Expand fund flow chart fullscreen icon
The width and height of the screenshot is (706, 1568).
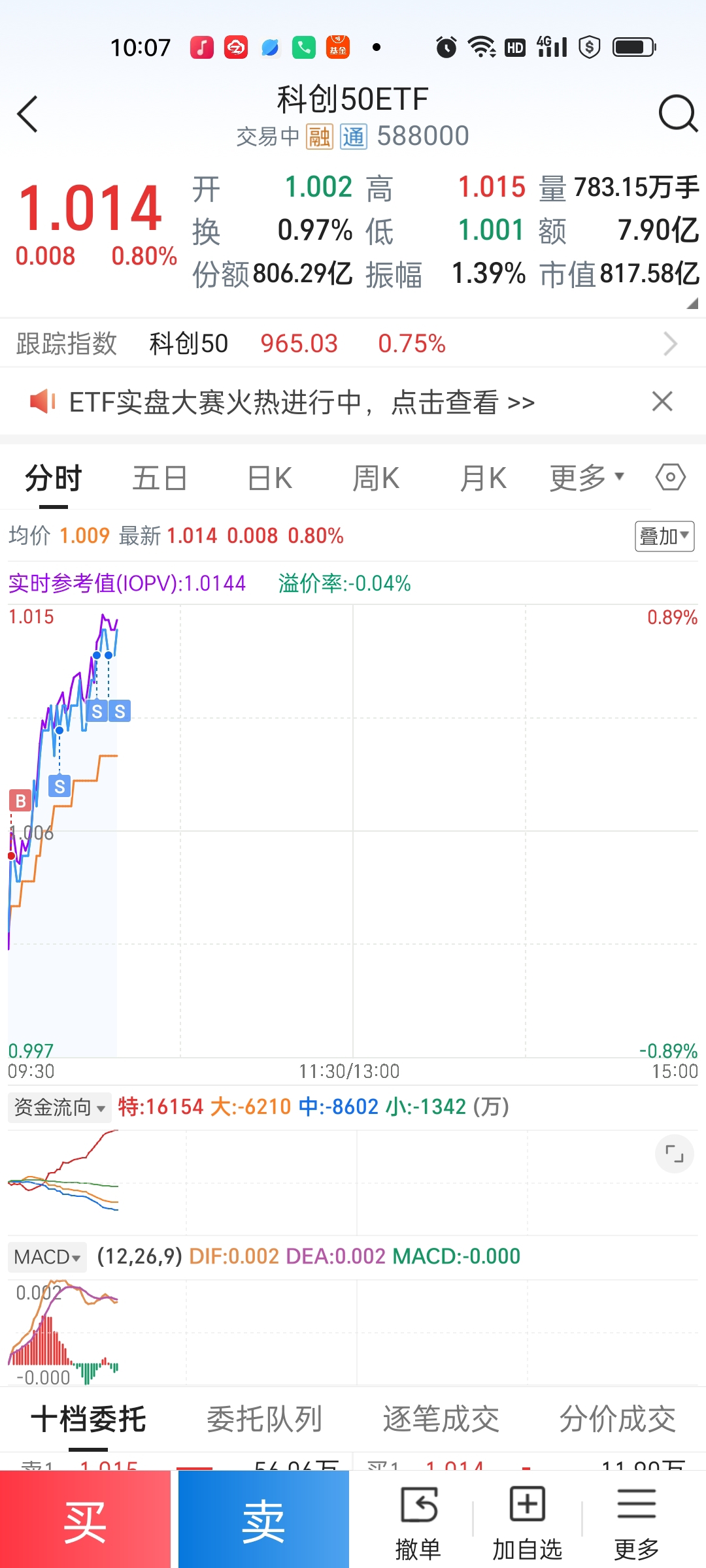[674, 1154]
